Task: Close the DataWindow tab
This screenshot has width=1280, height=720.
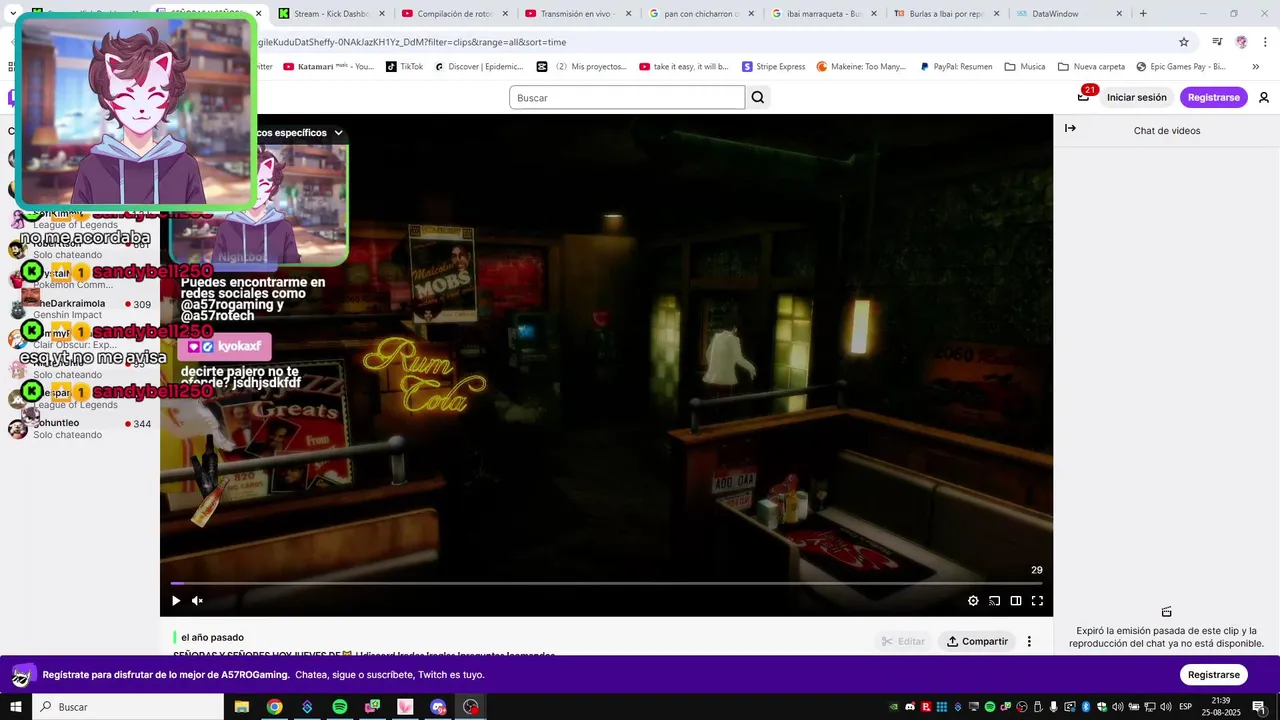Action: coord(1119,14)
